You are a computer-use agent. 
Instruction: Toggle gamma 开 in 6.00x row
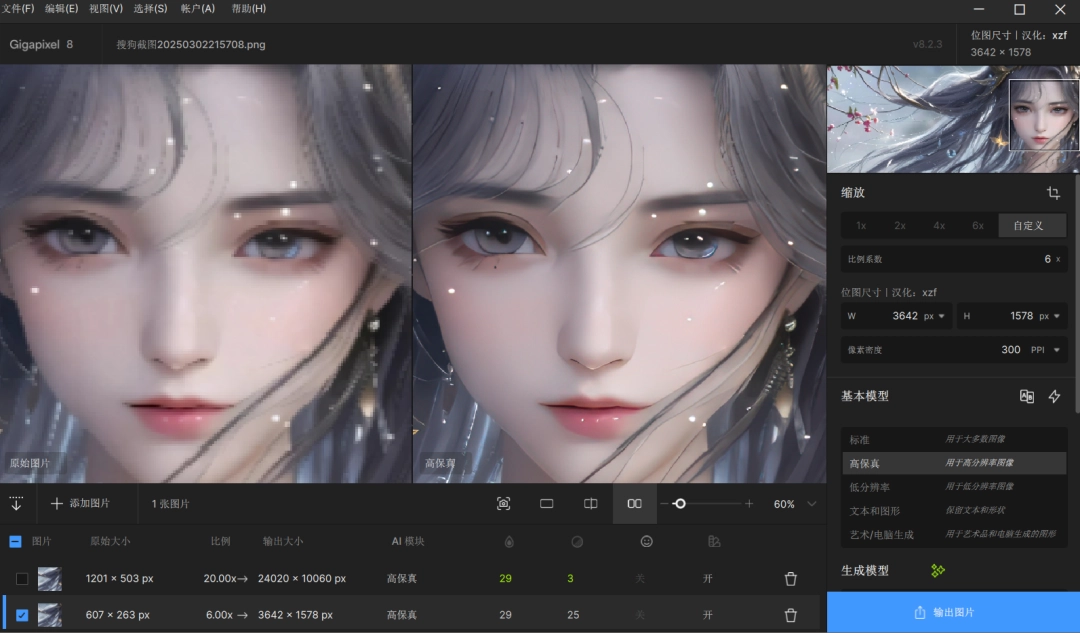coord(707,614)
